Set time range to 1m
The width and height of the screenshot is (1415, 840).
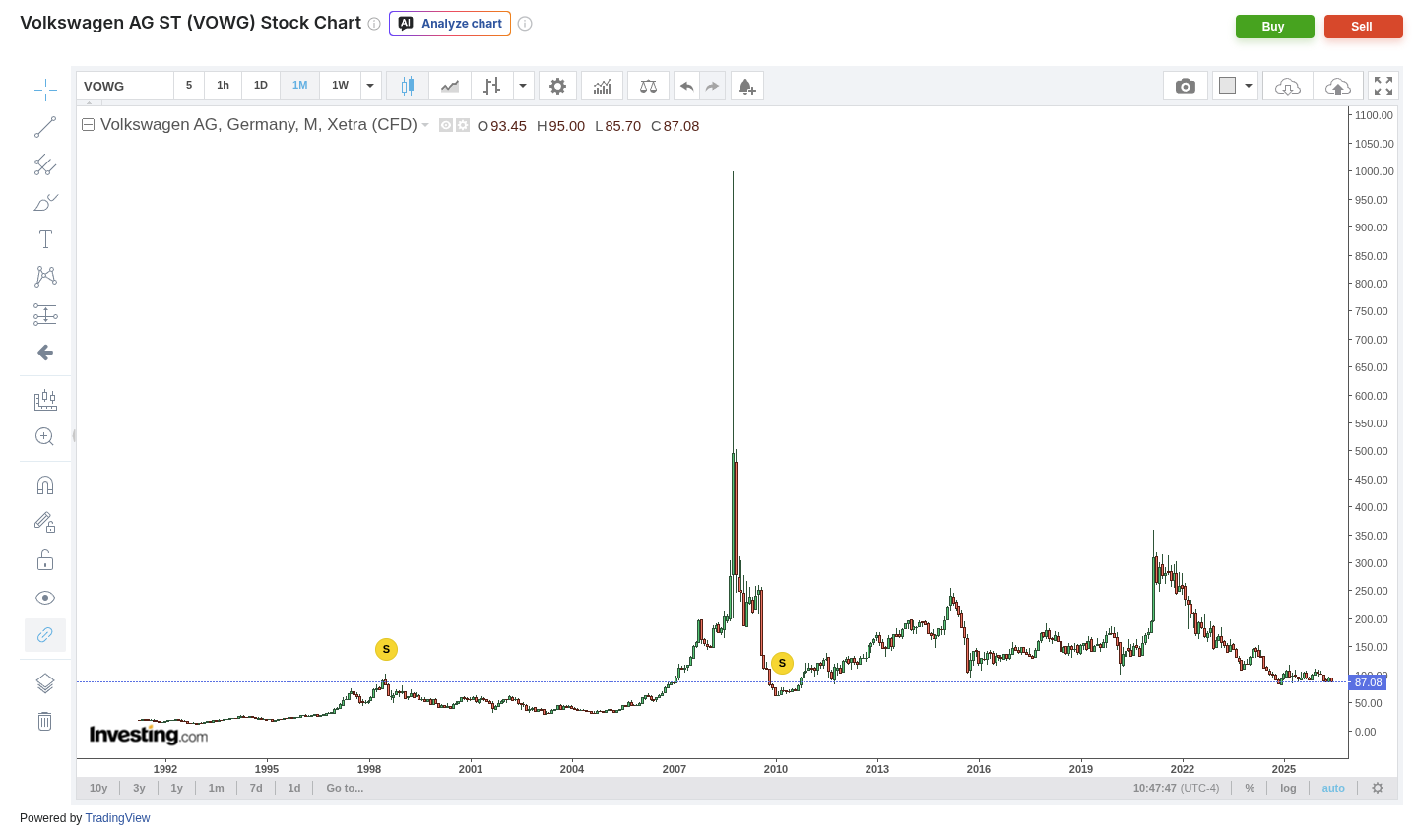click(x=217, y=788)
